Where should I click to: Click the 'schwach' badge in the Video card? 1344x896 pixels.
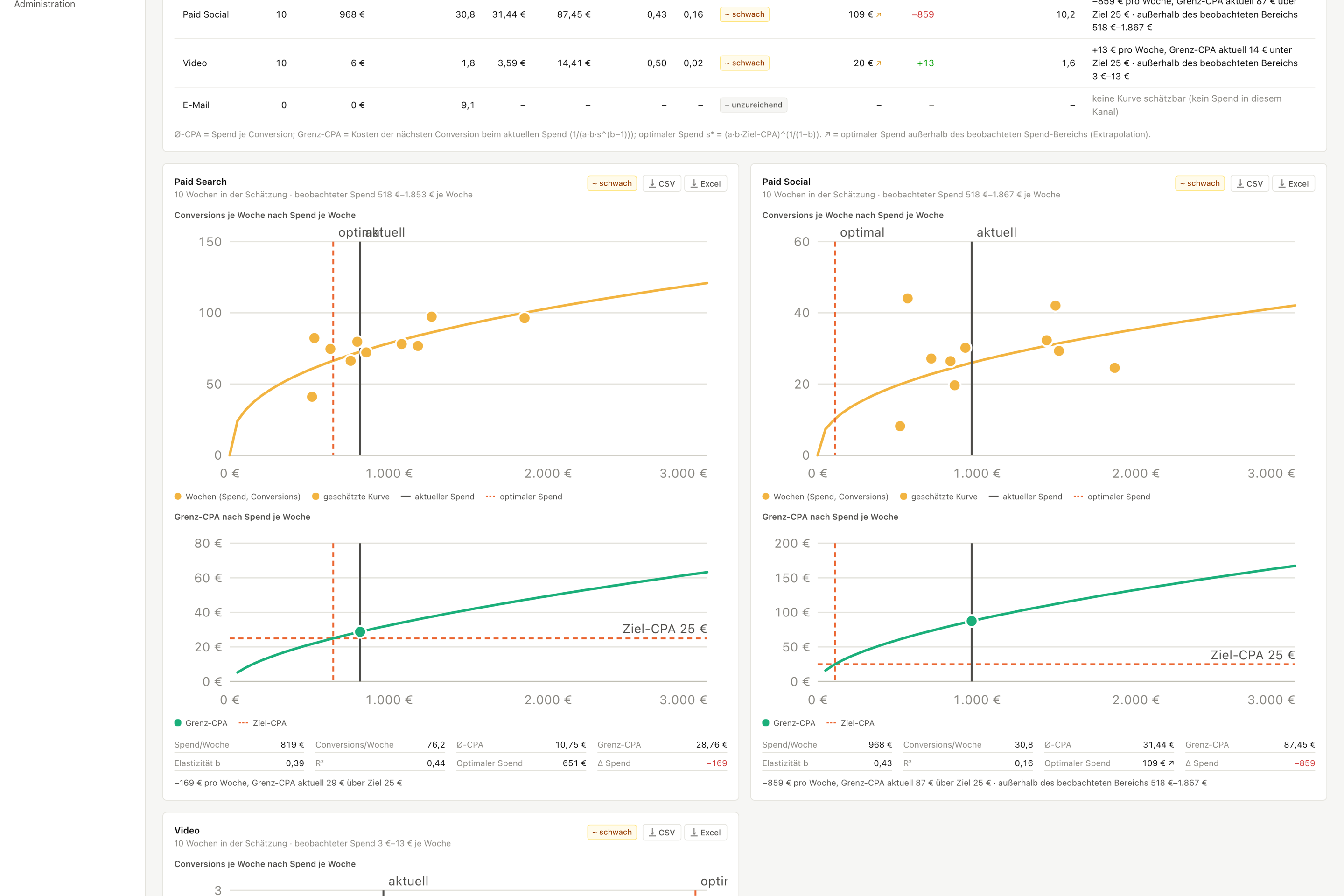[612, 832]
